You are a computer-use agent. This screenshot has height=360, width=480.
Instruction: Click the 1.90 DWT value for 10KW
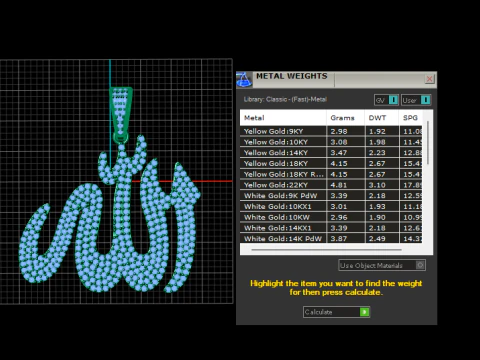(377, 217)
